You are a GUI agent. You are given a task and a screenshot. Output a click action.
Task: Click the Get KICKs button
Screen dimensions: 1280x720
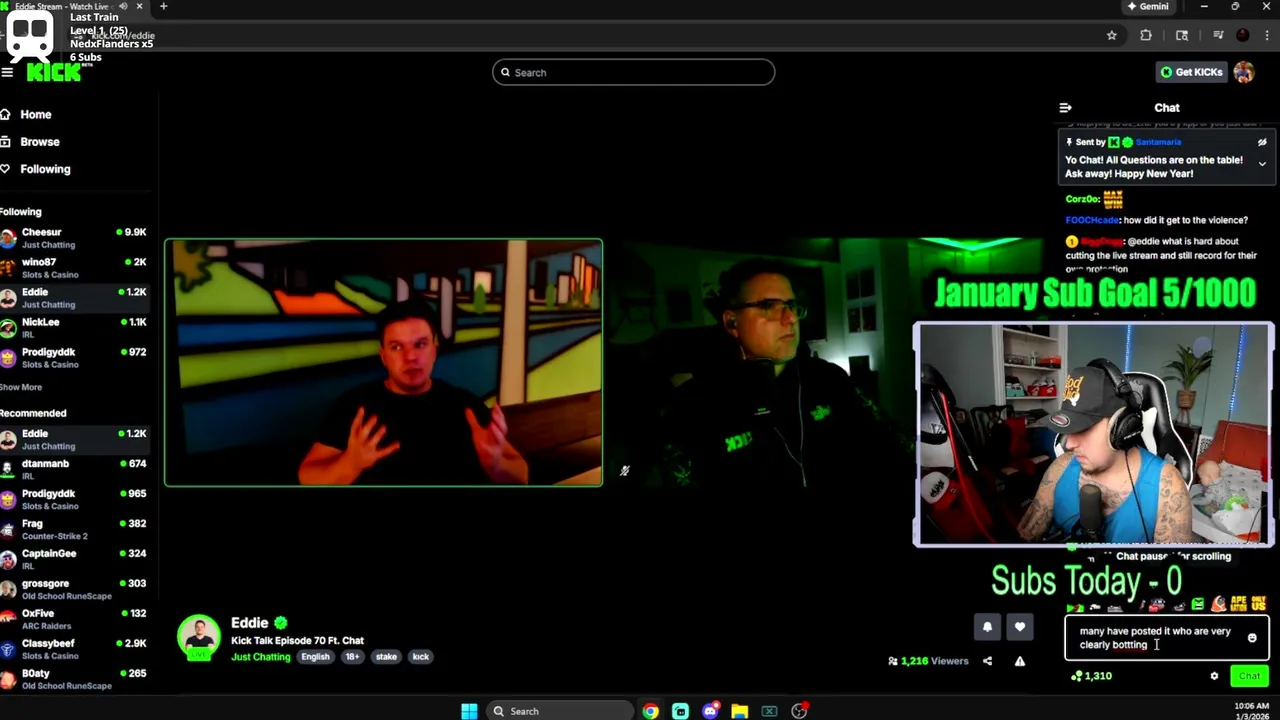(1191, 72)
